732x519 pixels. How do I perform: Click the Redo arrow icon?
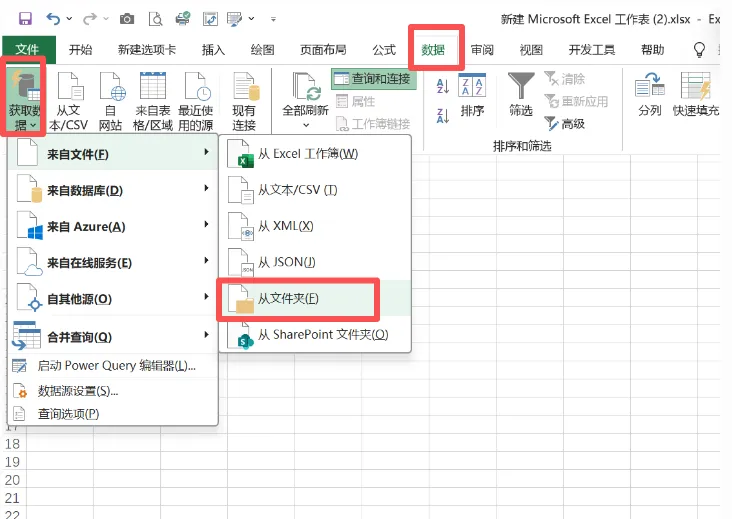89,19
